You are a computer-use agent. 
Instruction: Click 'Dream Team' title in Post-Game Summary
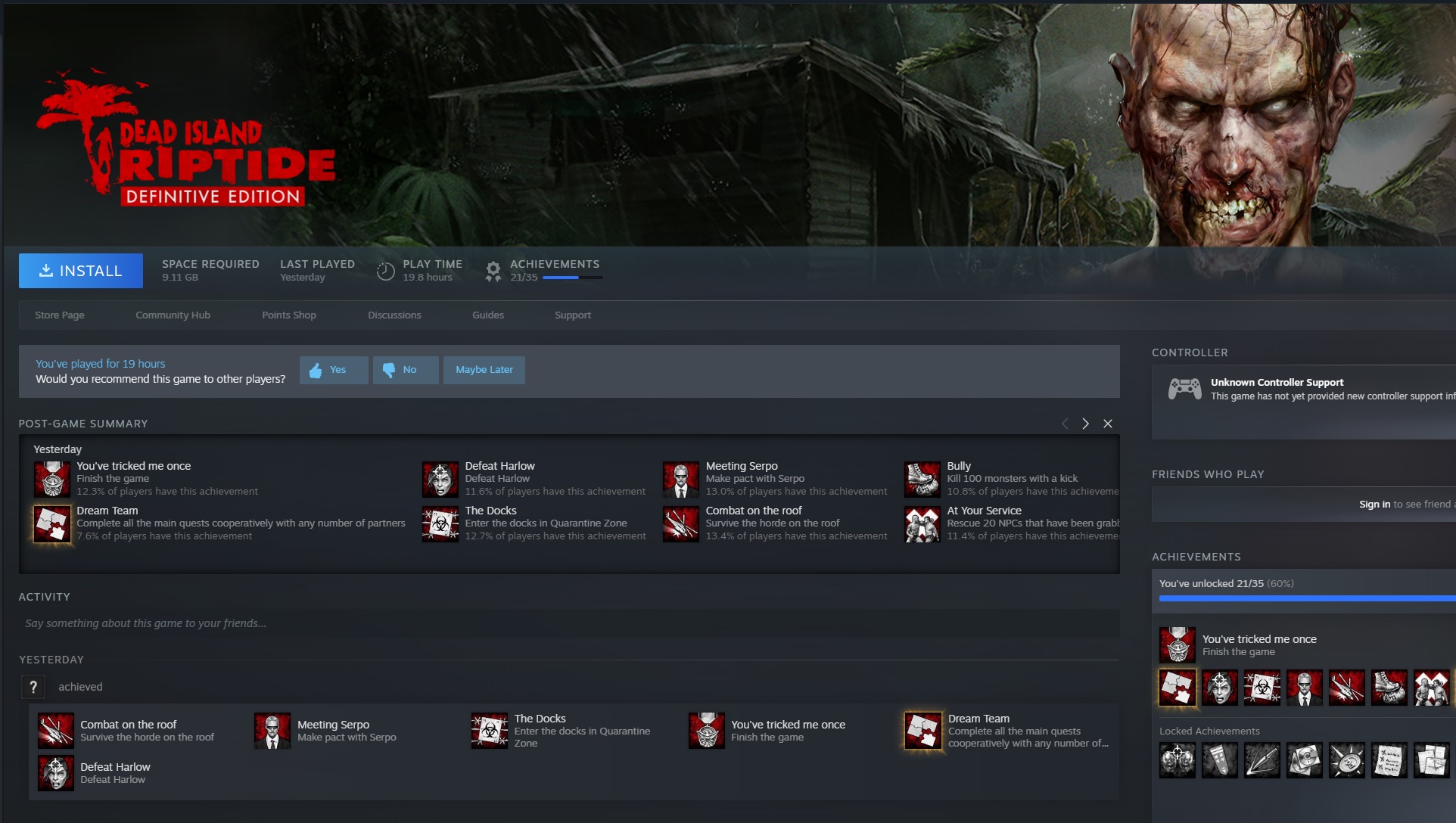tap(107, 511)
